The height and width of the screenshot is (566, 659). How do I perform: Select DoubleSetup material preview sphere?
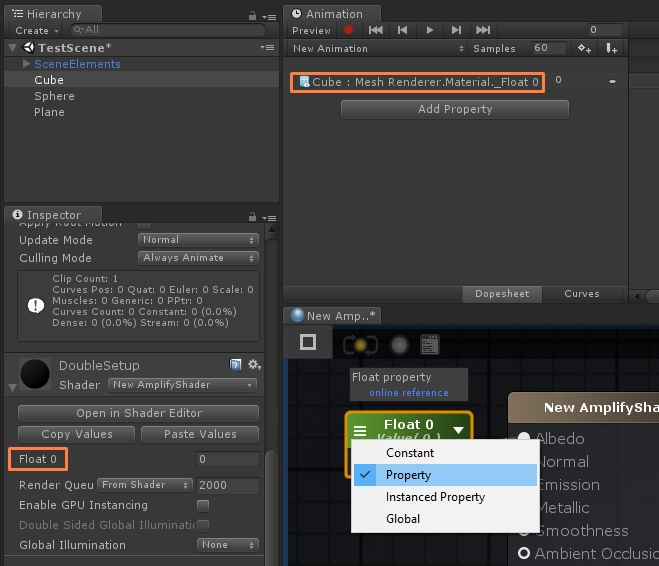35,374
